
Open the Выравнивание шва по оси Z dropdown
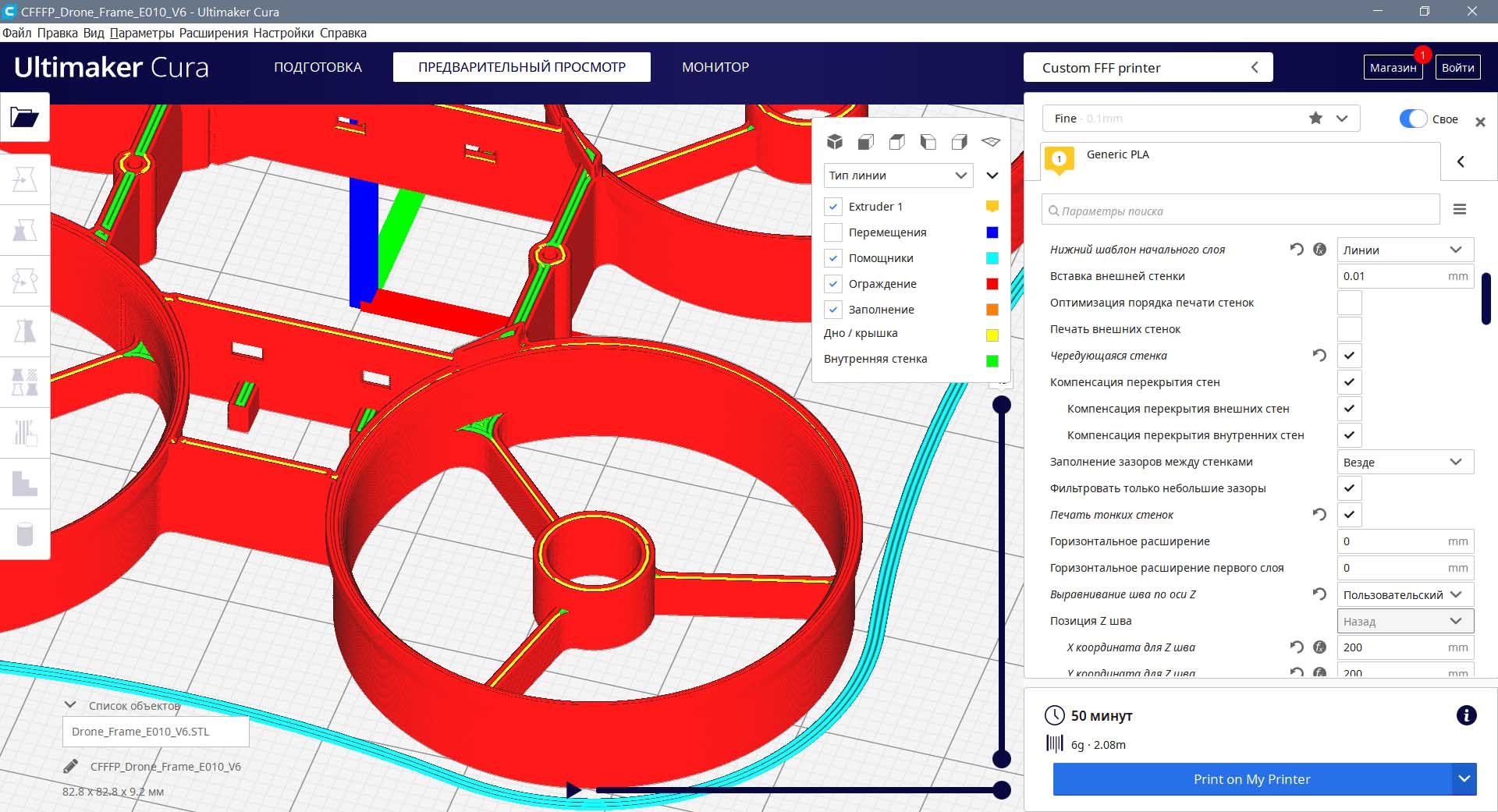click(x=1404, y=594)
